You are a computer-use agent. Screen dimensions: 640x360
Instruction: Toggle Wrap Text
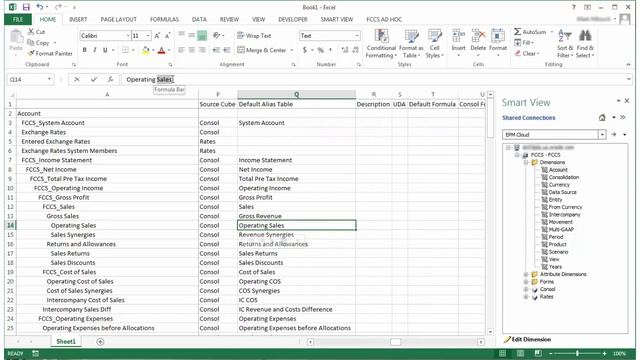254,36
